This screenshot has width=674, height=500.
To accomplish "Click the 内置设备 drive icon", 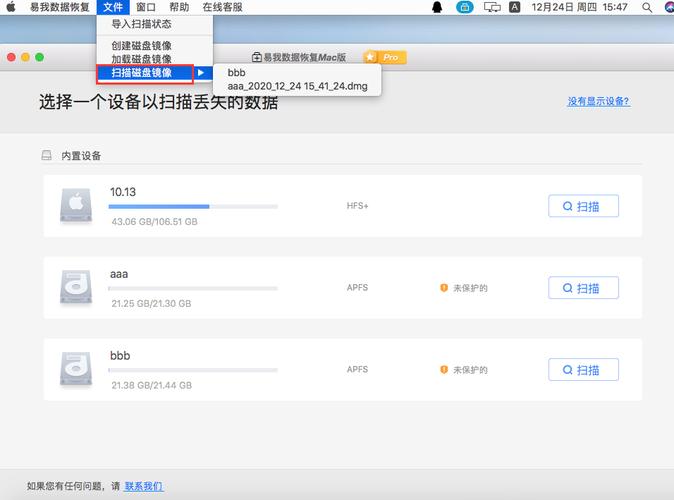I will pyautogui.click(x=46, y=155).
